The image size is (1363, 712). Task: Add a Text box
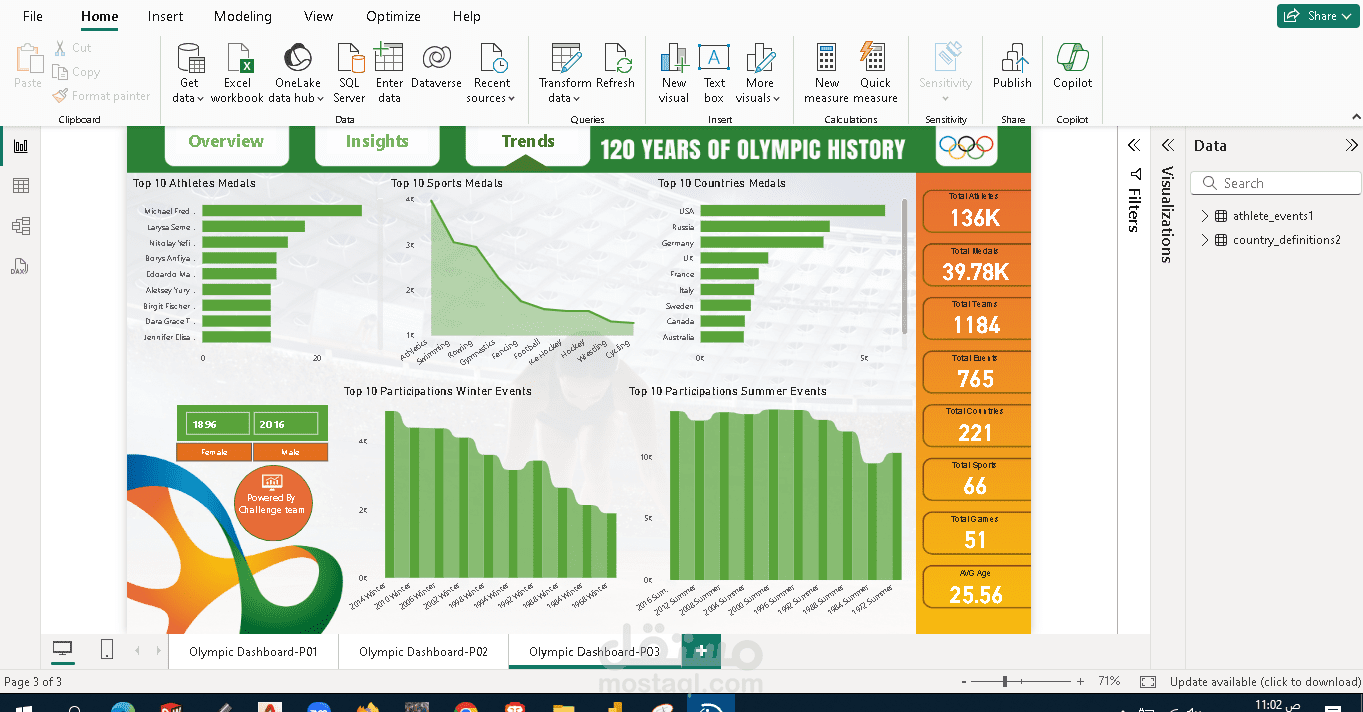[714, 73]
